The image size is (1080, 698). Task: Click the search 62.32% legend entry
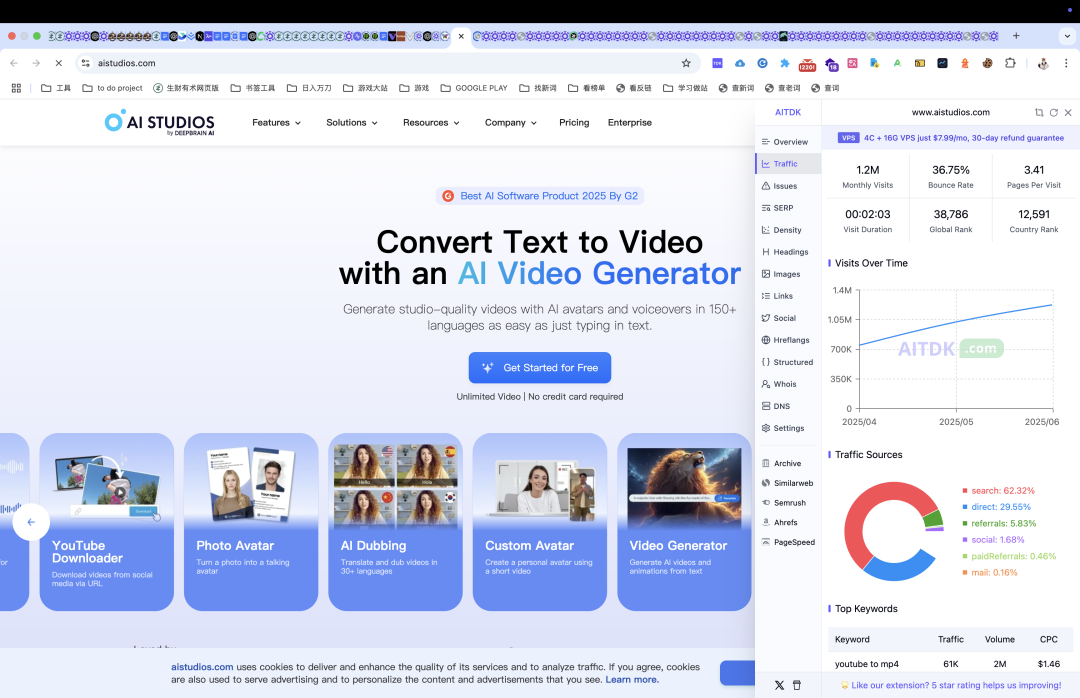pos(999,491)
